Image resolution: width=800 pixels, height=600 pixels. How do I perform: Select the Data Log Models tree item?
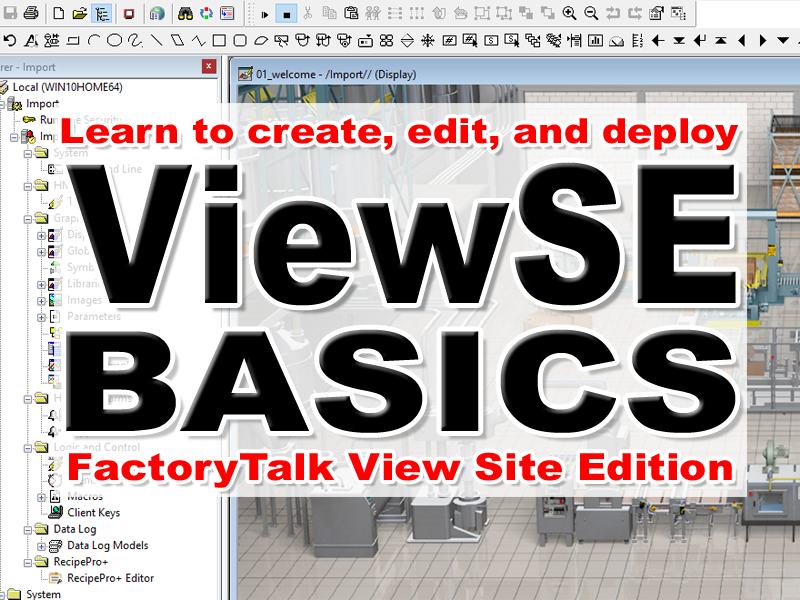tap(108, 545)
